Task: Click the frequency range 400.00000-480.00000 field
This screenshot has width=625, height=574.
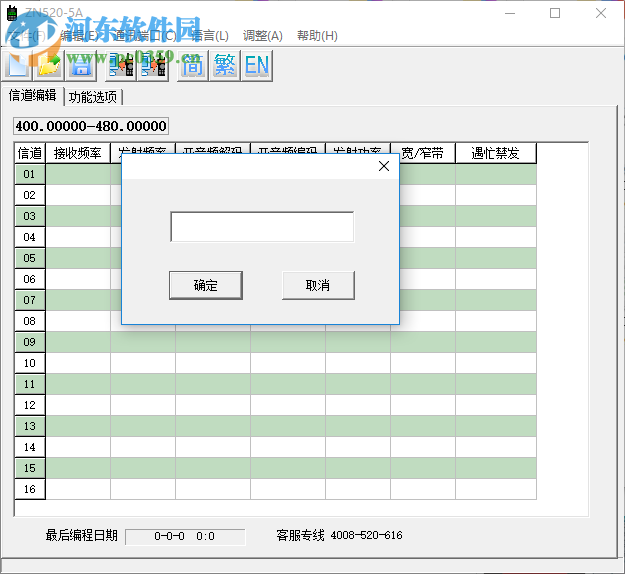Action: click(x=91, y=126)
